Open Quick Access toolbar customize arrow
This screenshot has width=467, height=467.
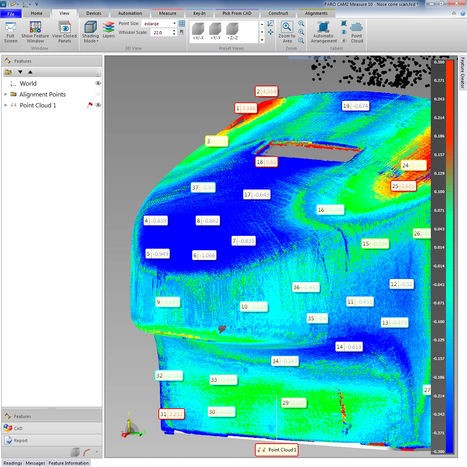coord(36,4)
